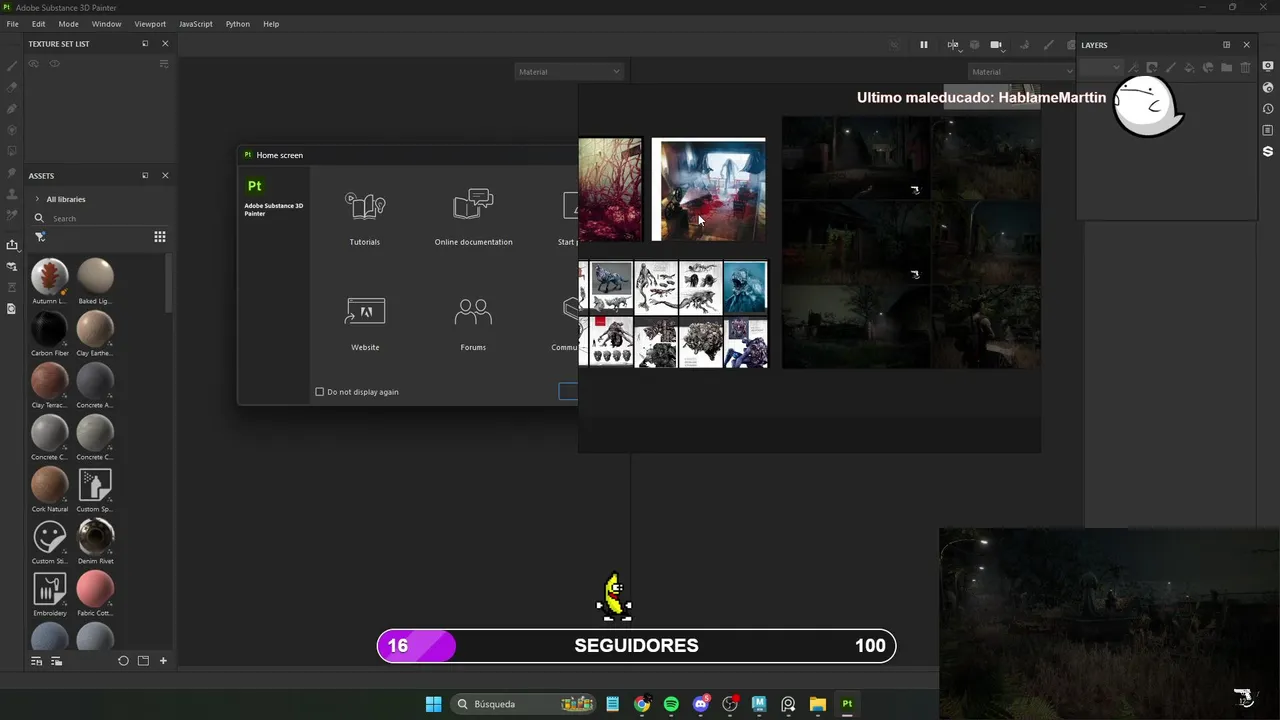Select the Cork Natural material thumbnail
1280x720 pixels.
[x=49, y=484]
